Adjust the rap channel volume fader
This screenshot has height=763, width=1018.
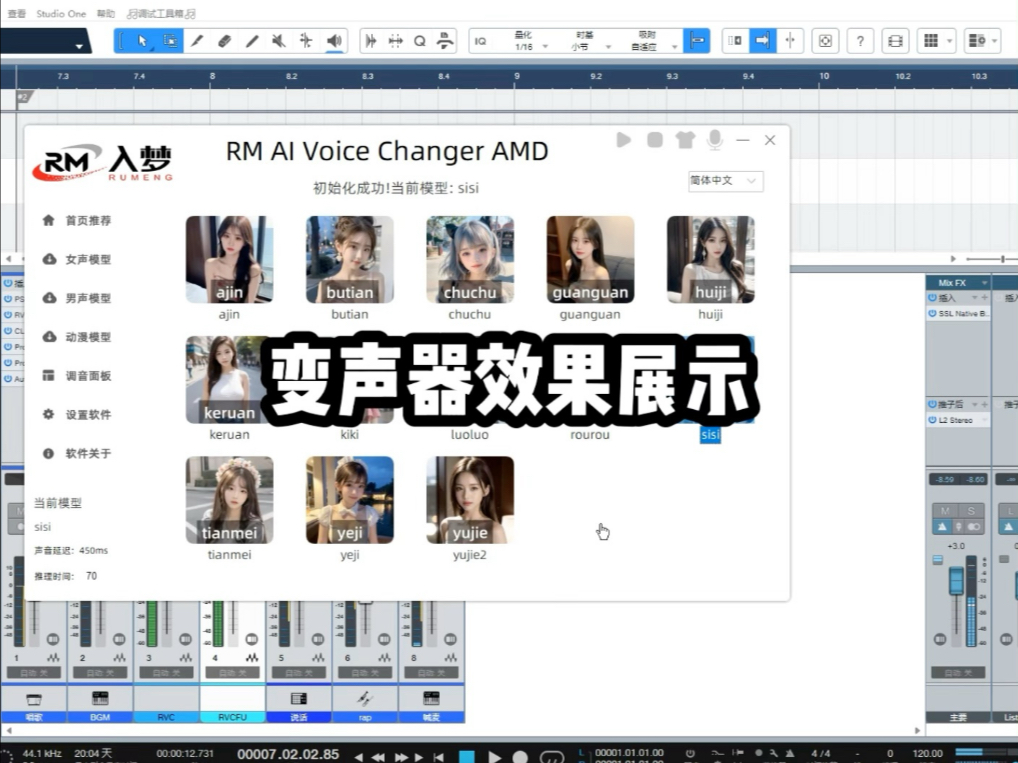(x=366, y=603)
